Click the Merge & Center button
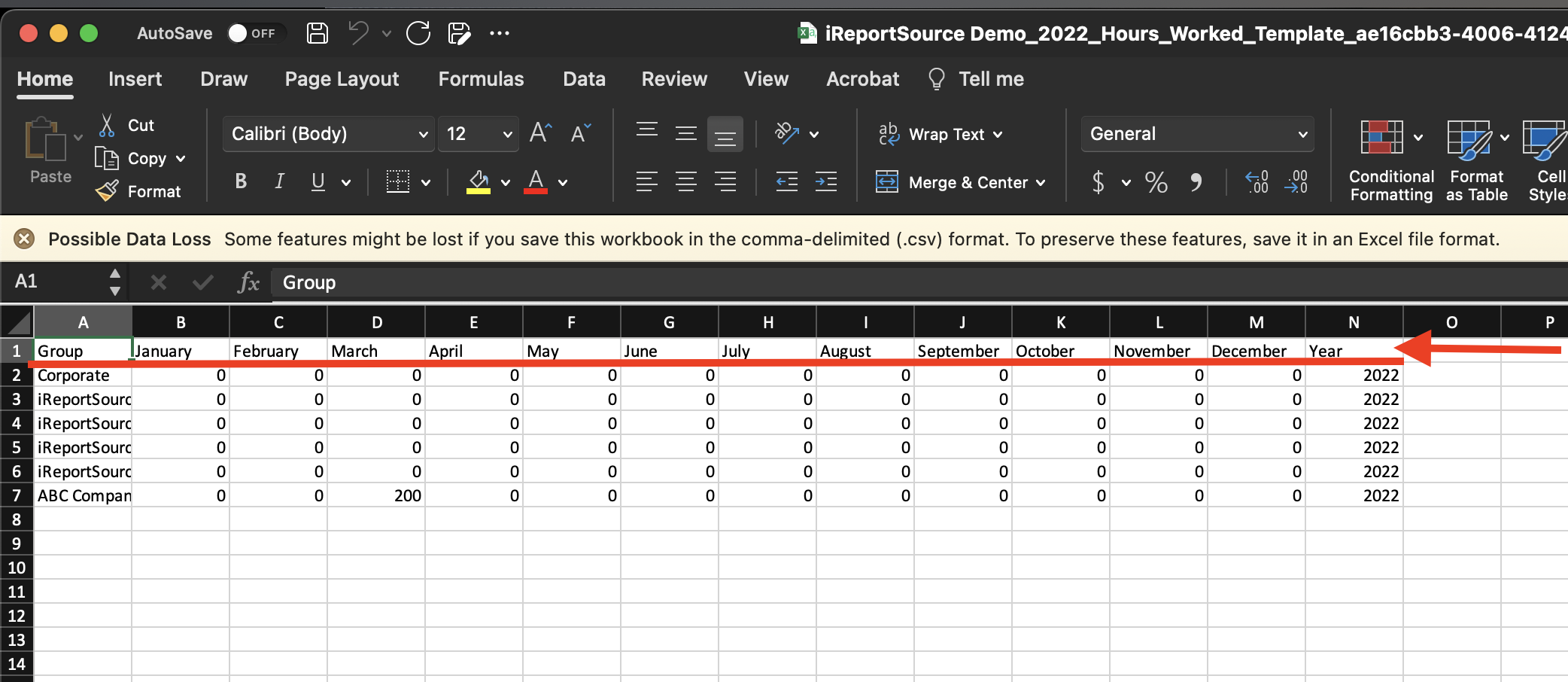Image resolution: width=1568 pixels, height=682 pixels. 952,182
